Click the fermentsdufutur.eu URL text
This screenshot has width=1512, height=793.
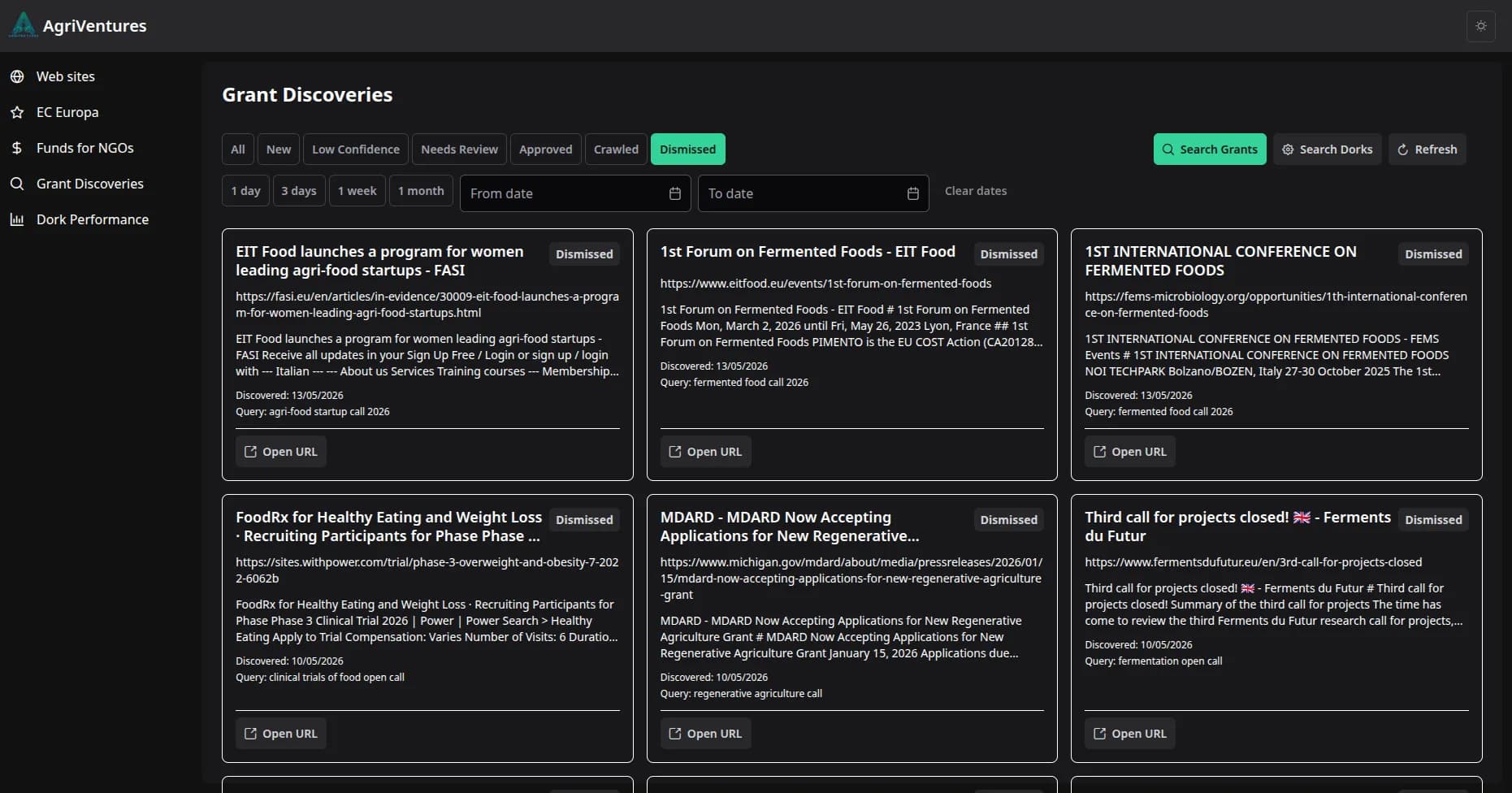(x=1253, y=562)
